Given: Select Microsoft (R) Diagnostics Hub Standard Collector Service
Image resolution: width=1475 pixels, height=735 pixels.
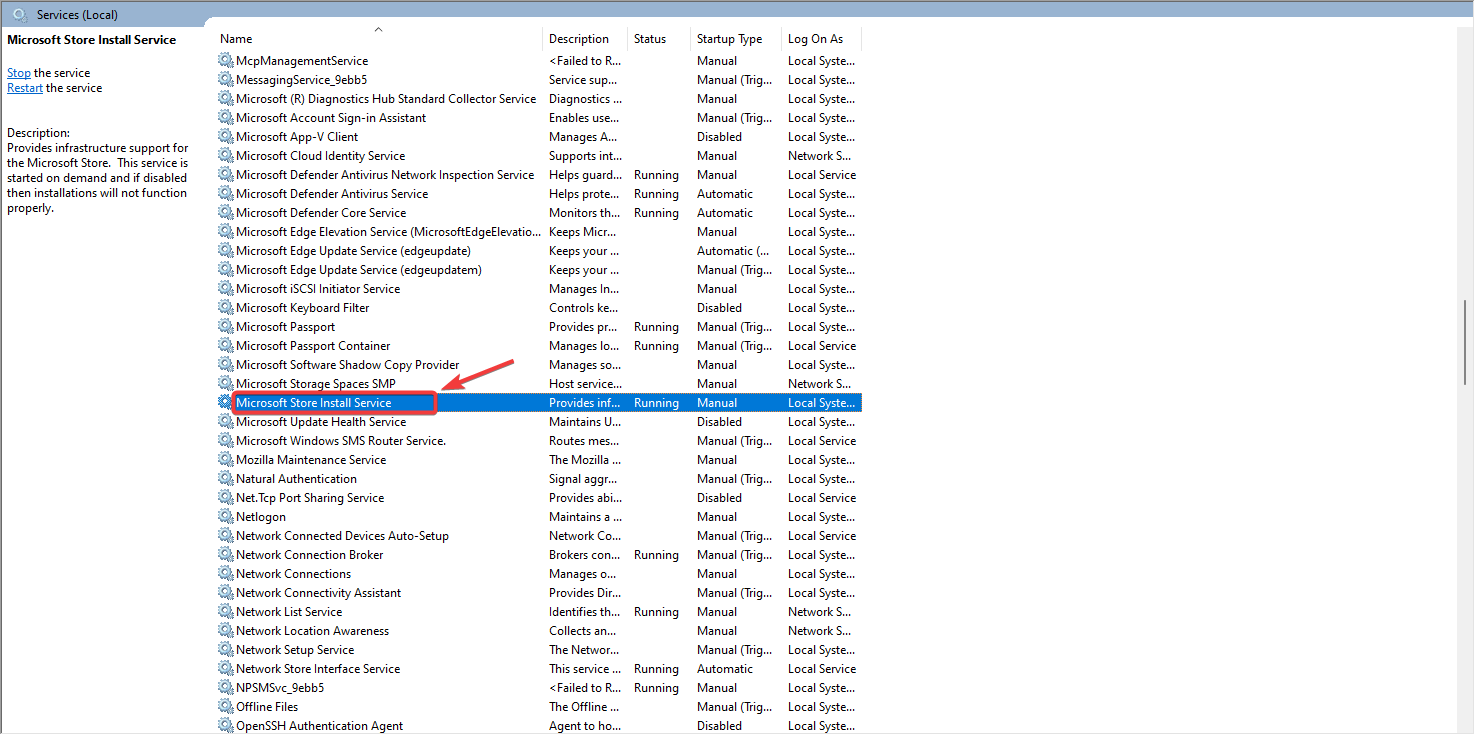Looking at the screenshot, I should 386,99.
